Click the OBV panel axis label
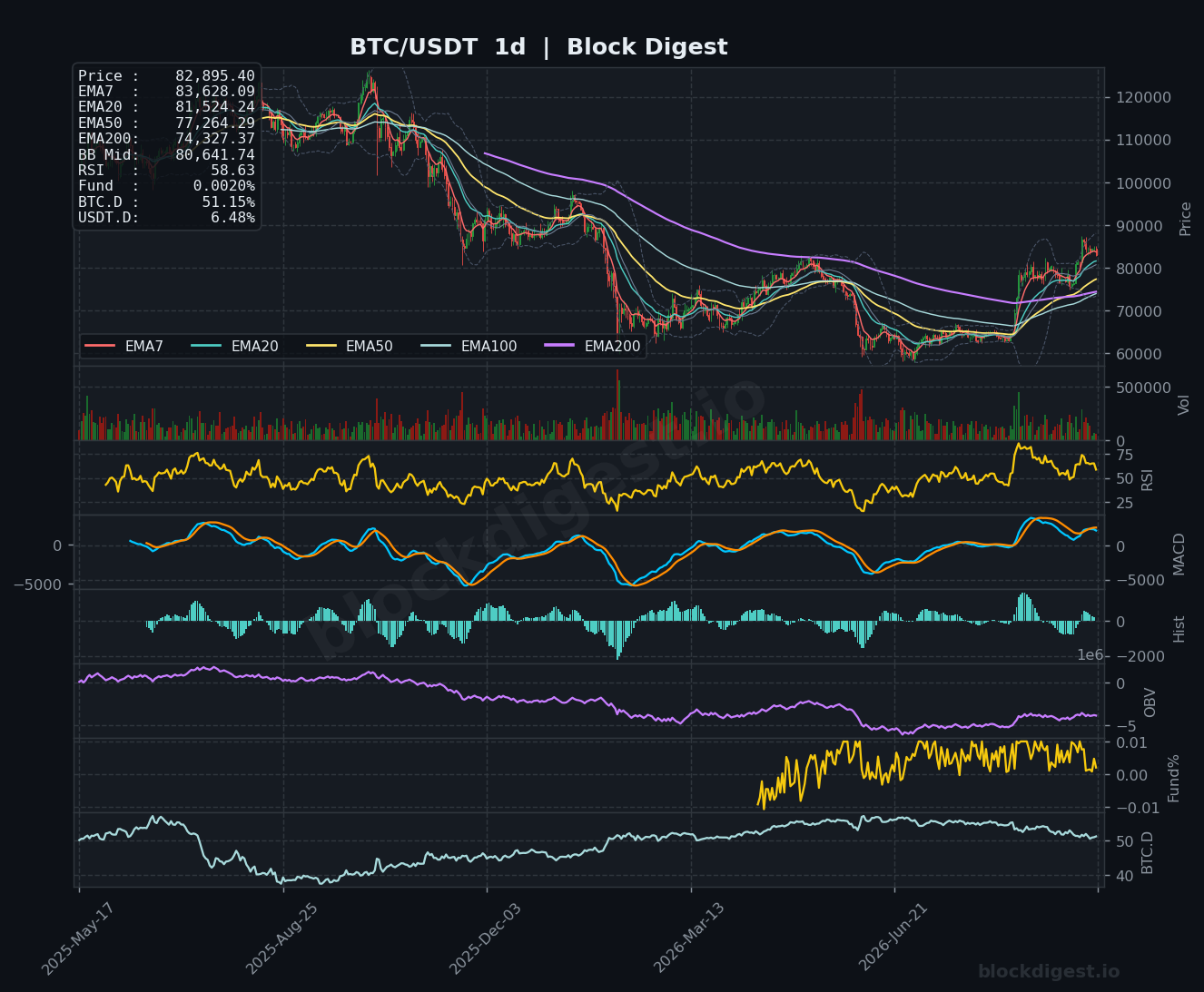The height and width of the screenshot is (992, 1204). [1150, 702]
